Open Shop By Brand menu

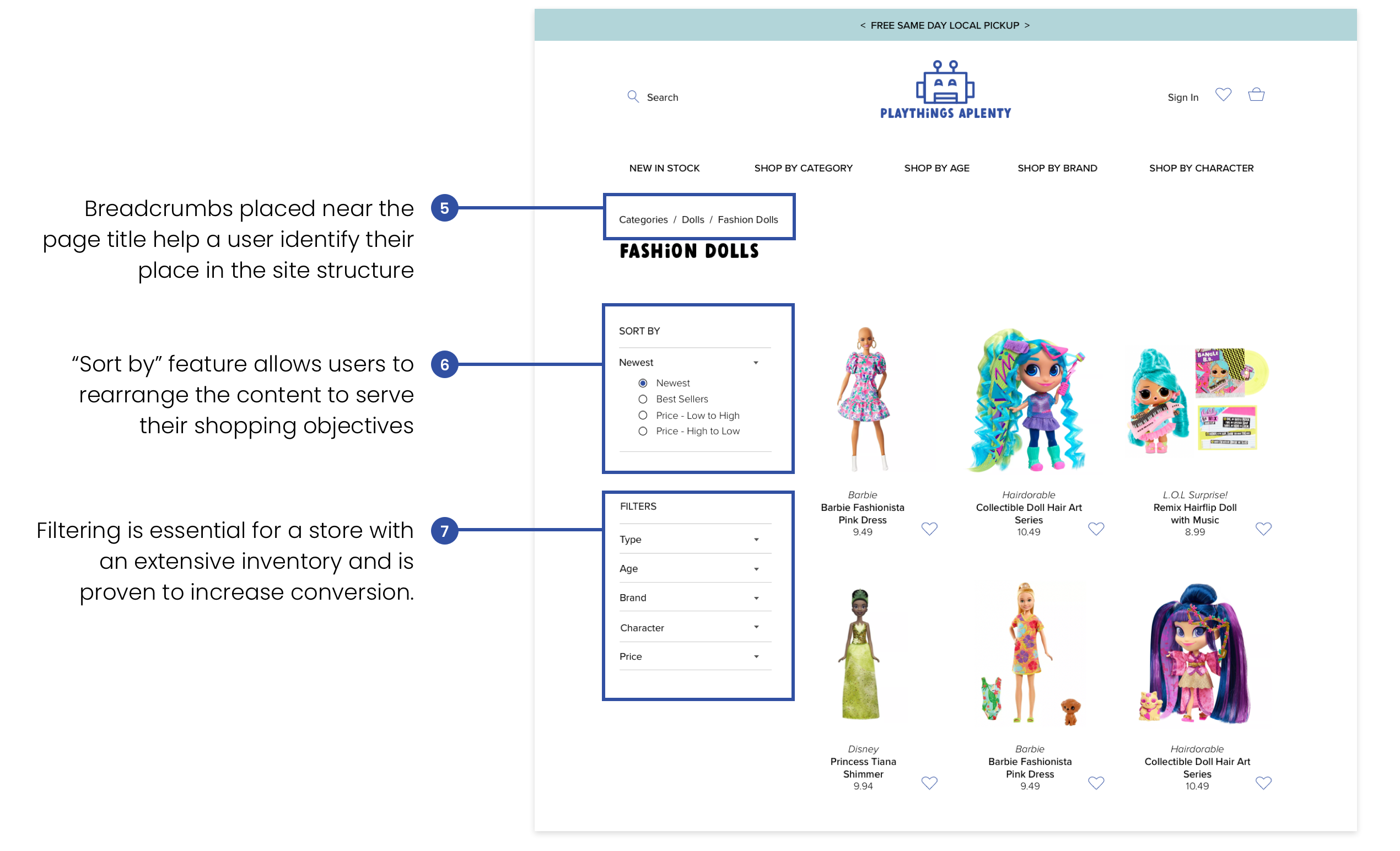(x=1057, y=168)
